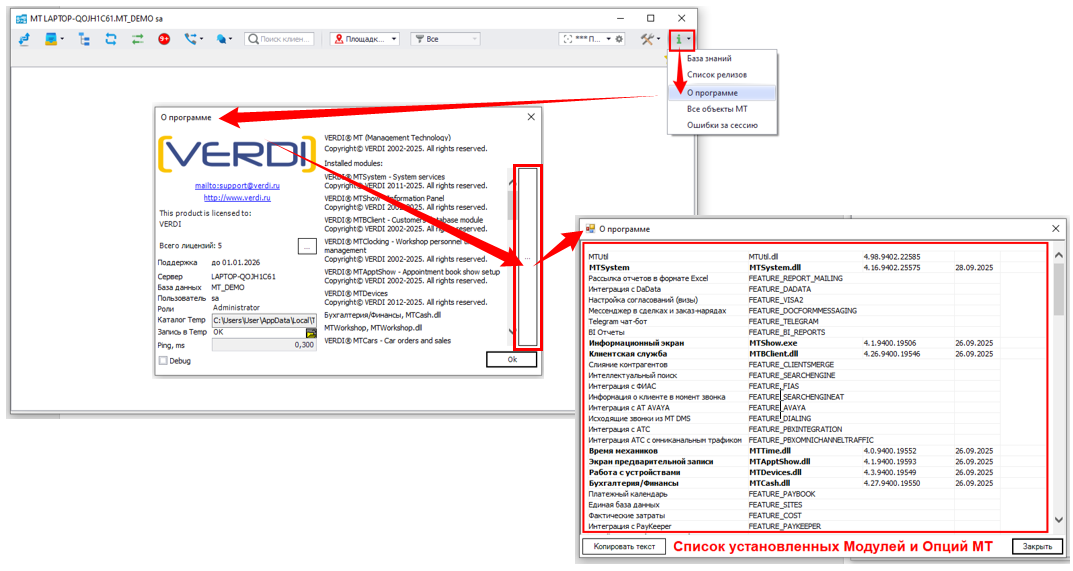Open the mailto:support@verdi.ru link
This screenshot has height=571, width=1073.
[237, 185]
